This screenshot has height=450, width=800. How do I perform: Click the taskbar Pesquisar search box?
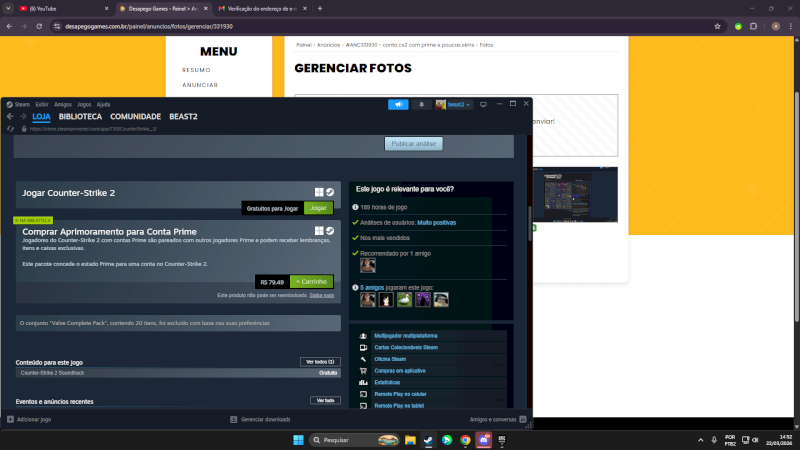pos(355,440)
